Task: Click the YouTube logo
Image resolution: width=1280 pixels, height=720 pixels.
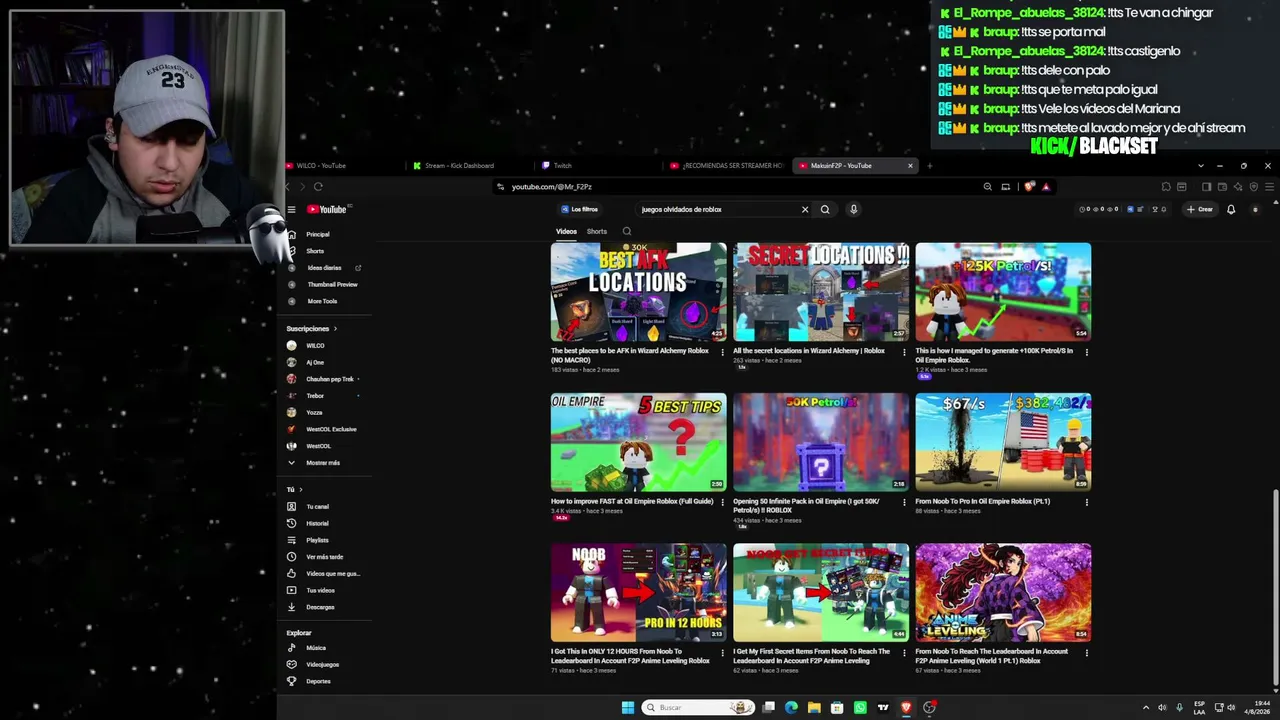Action: 327,209
